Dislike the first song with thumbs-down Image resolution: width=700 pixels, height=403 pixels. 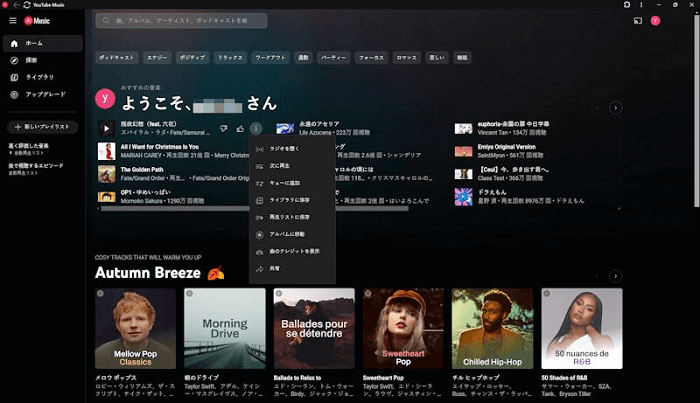tap(224, 129)
